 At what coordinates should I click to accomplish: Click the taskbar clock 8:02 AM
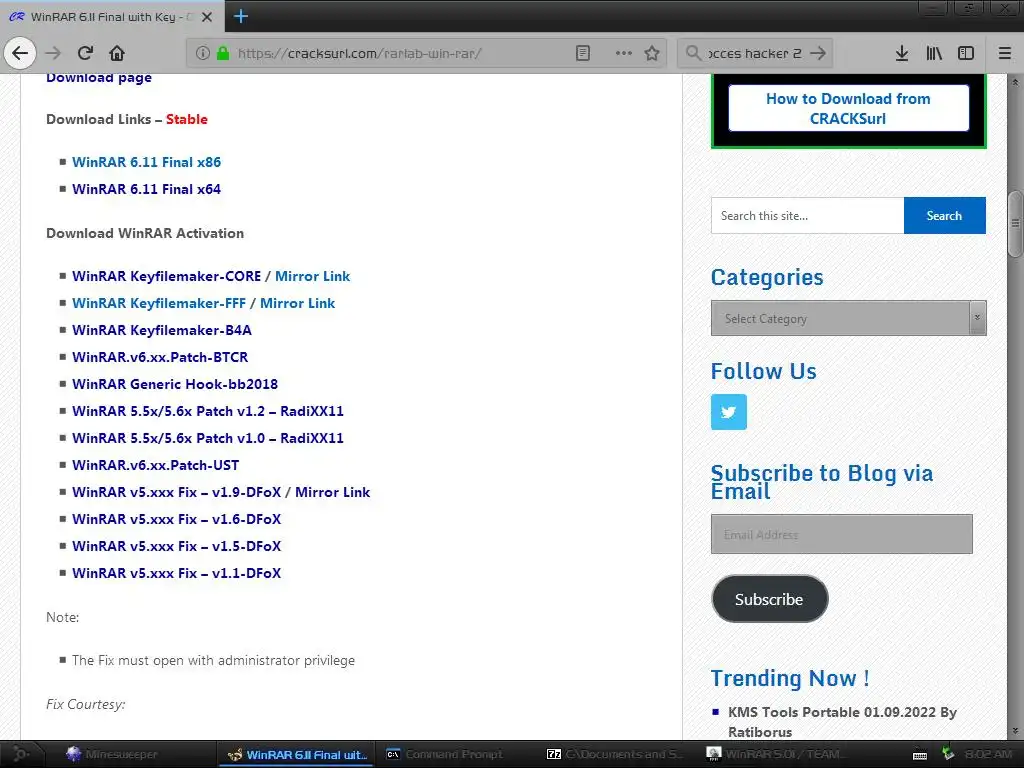coord(987,754)
